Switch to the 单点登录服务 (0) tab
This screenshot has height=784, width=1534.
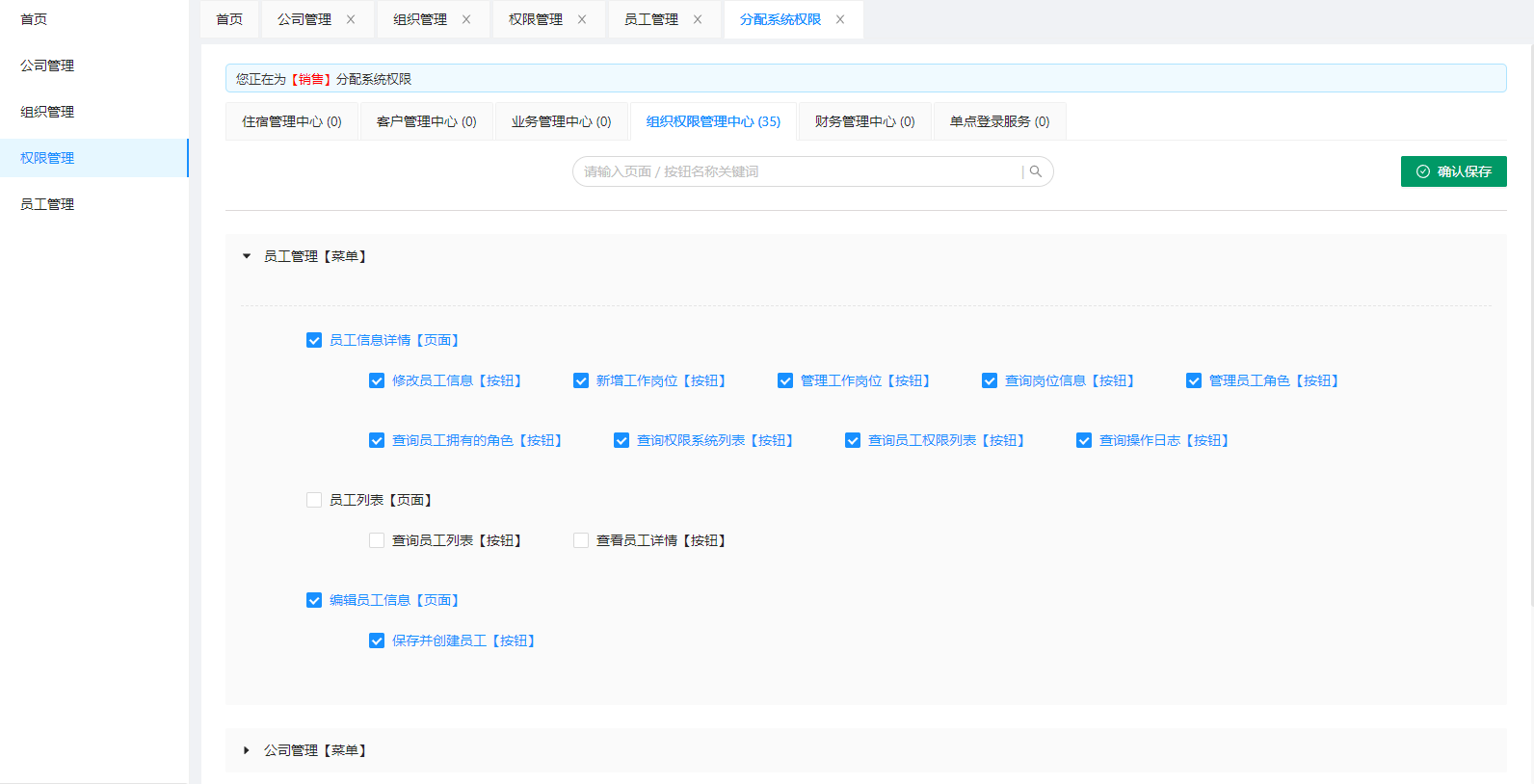pyautogui.click(x=1000, y=121)
